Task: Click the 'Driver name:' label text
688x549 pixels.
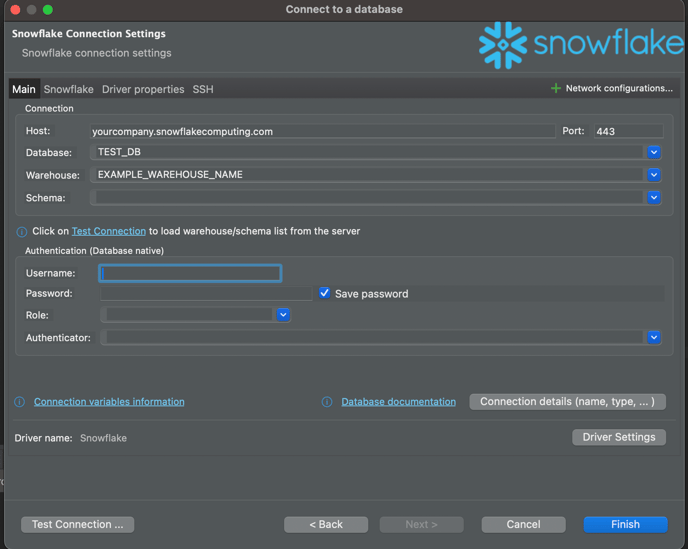Action: 43,438
